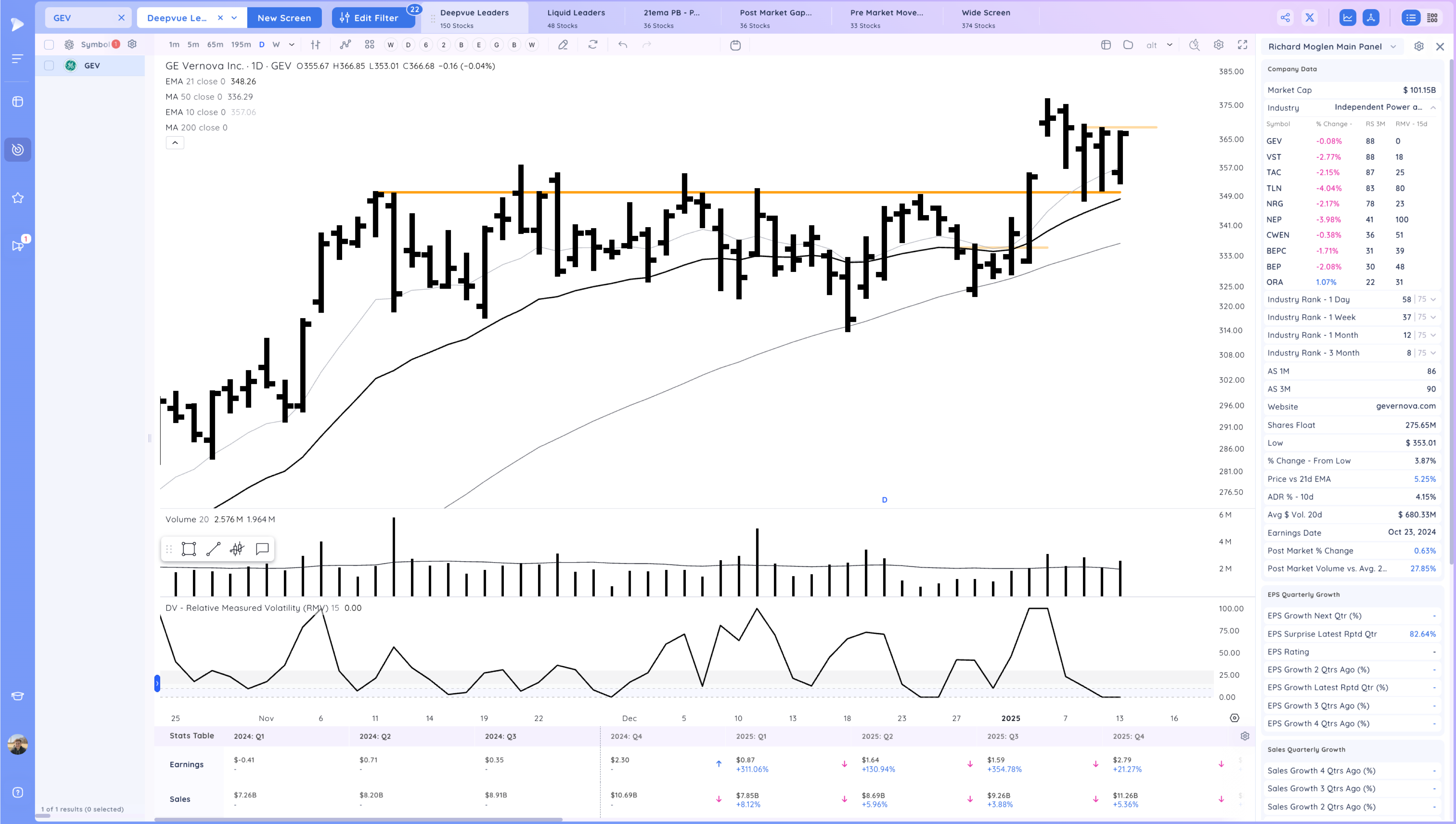Screen dimensions: 1456x824
Task: Open the education cap sidebar icon
Action: click(x=17, y=696)
